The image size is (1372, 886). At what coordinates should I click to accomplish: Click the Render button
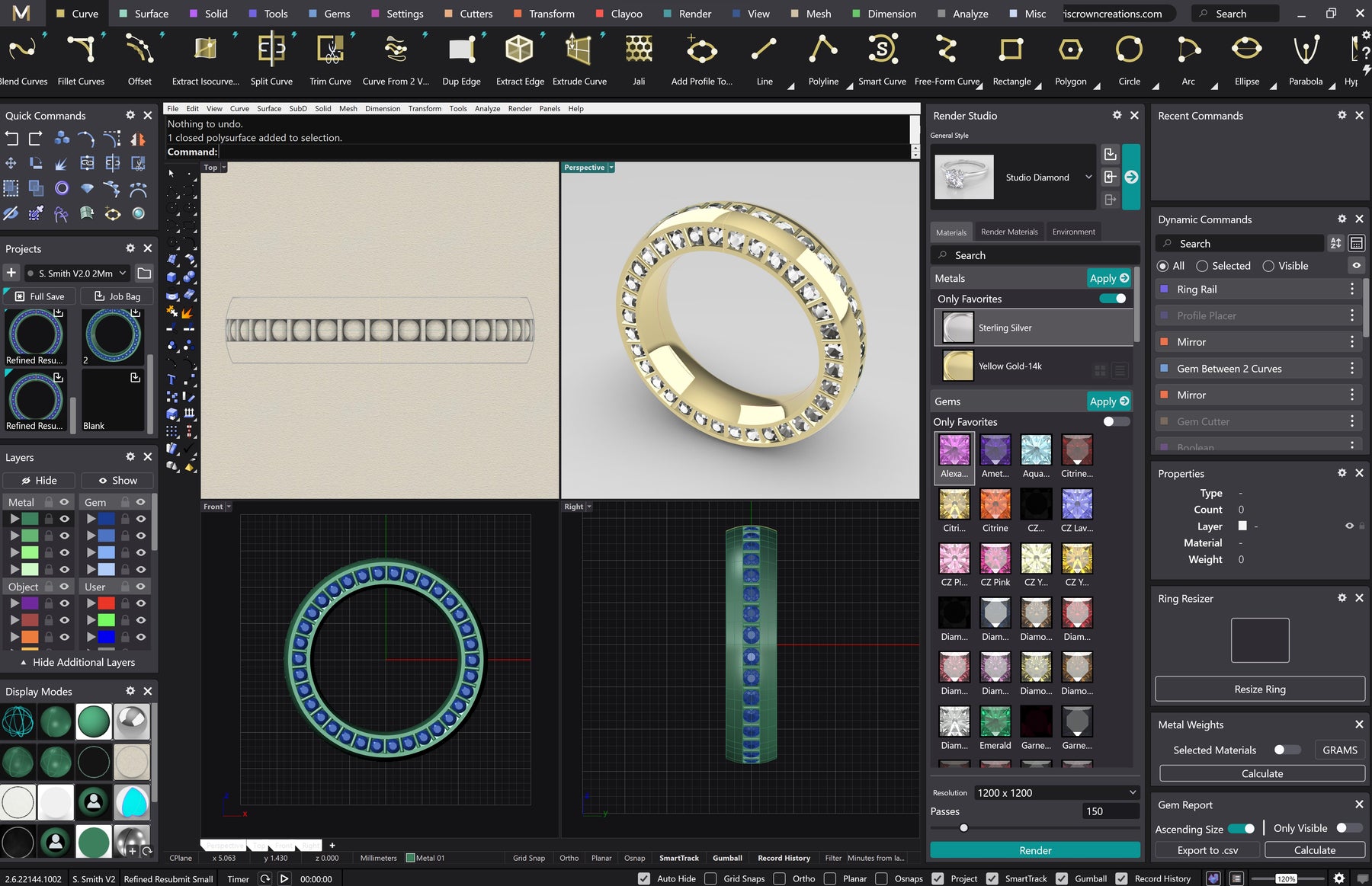1034,850
